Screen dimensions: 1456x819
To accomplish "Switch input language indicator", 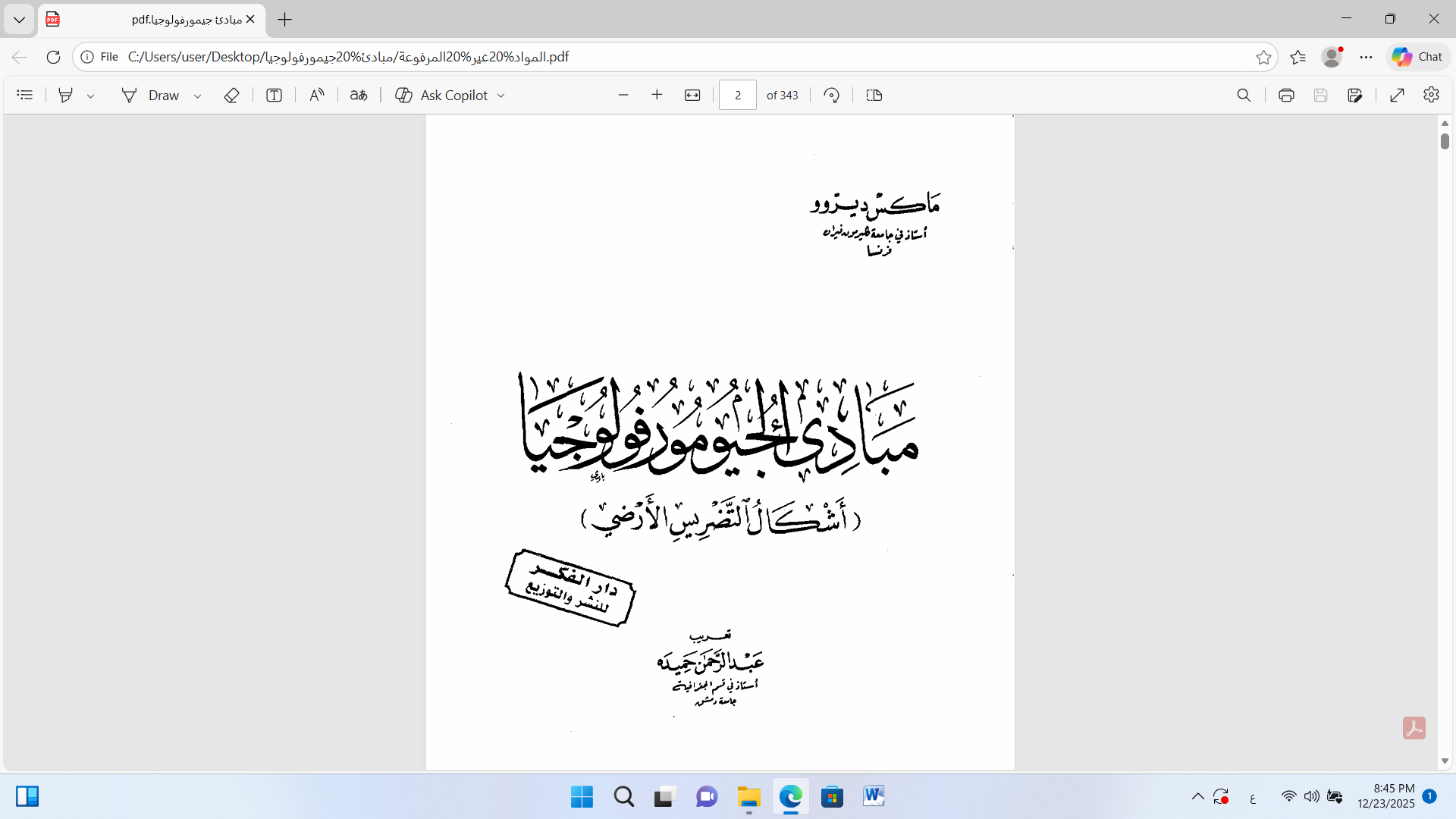I will click(x=1253, y=797).
